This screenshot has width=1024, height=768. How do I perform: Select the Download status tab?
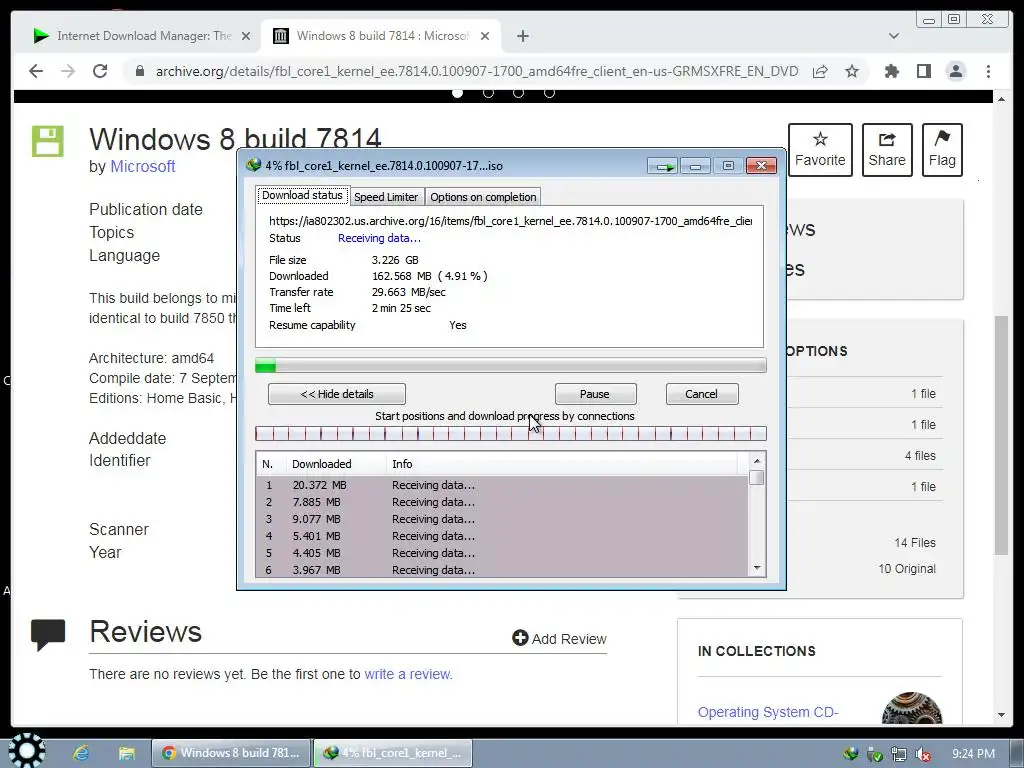pyautogui.click(x=302, y=195)
